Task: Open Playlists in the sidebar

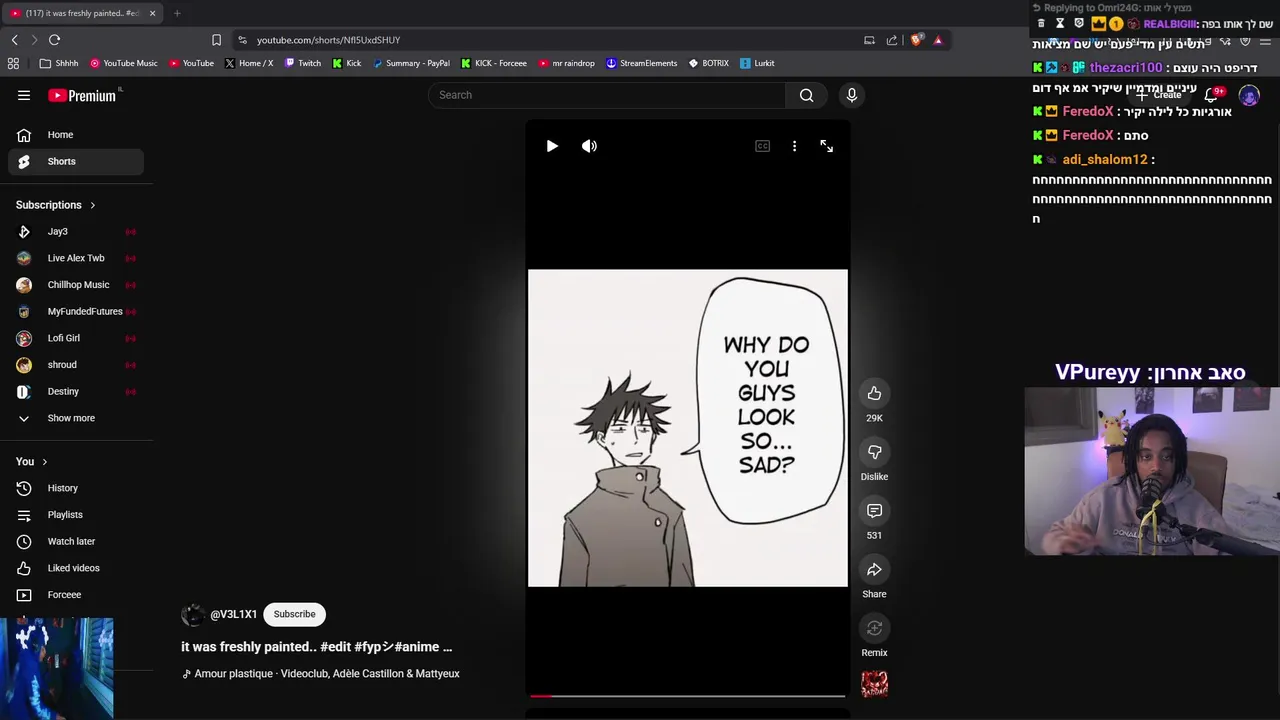Action: (76, 515)
